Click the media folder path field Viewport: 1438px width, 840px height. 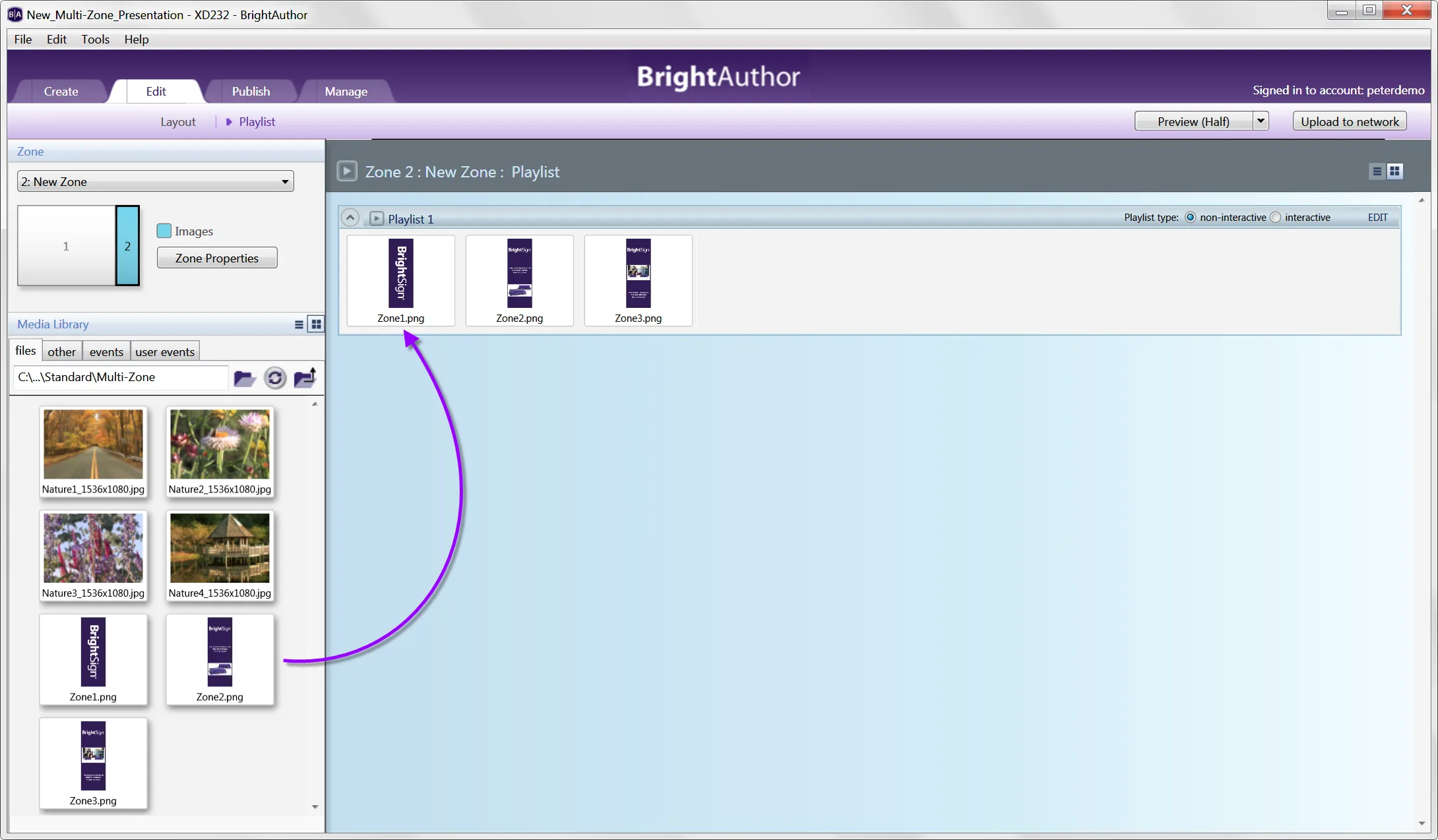121,377
